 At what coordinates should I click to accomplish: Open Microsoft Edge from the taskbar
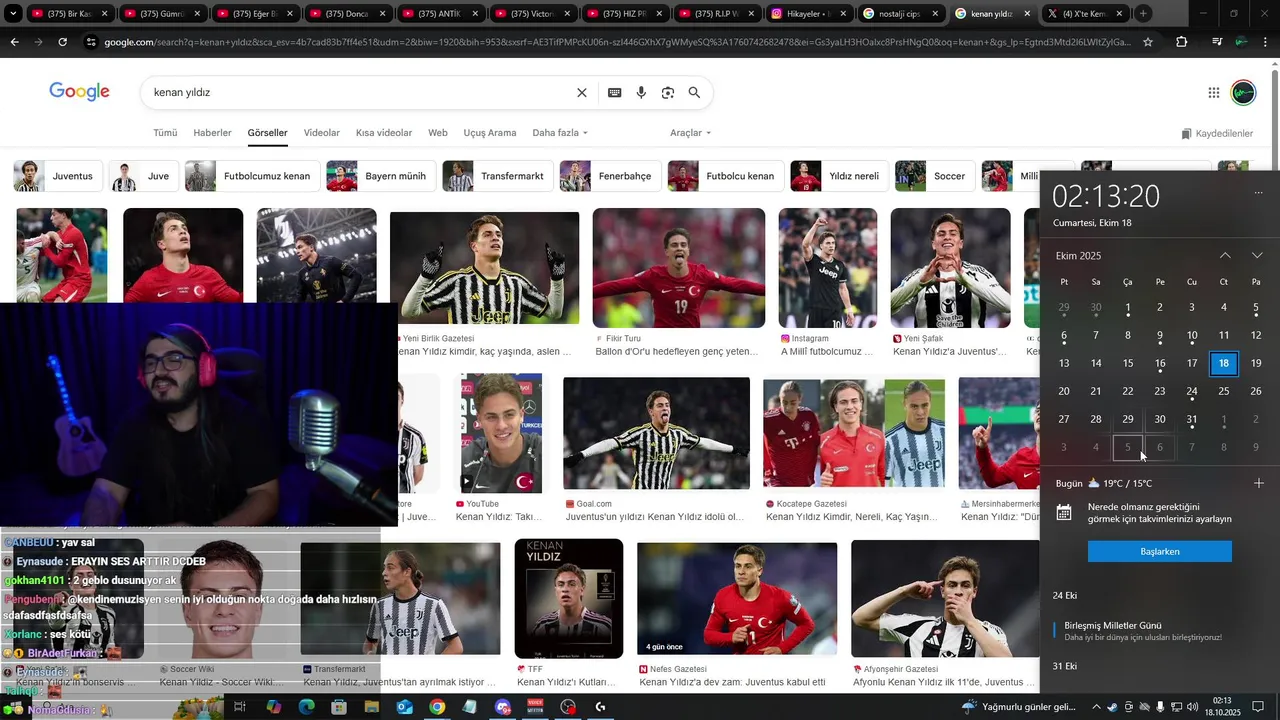[x=306, y=707]
